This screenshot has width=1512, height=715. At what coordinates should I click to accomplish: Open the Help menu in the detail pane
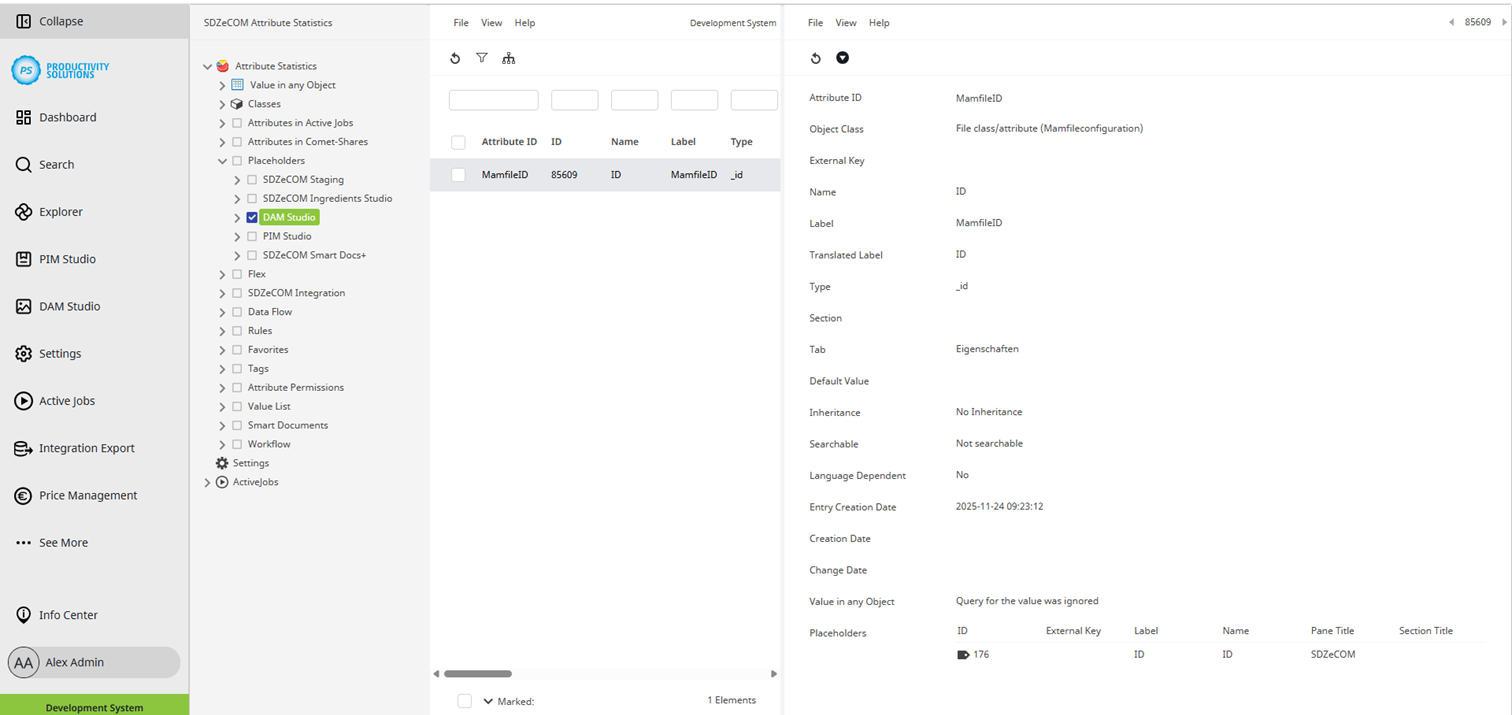coord(879,22)
